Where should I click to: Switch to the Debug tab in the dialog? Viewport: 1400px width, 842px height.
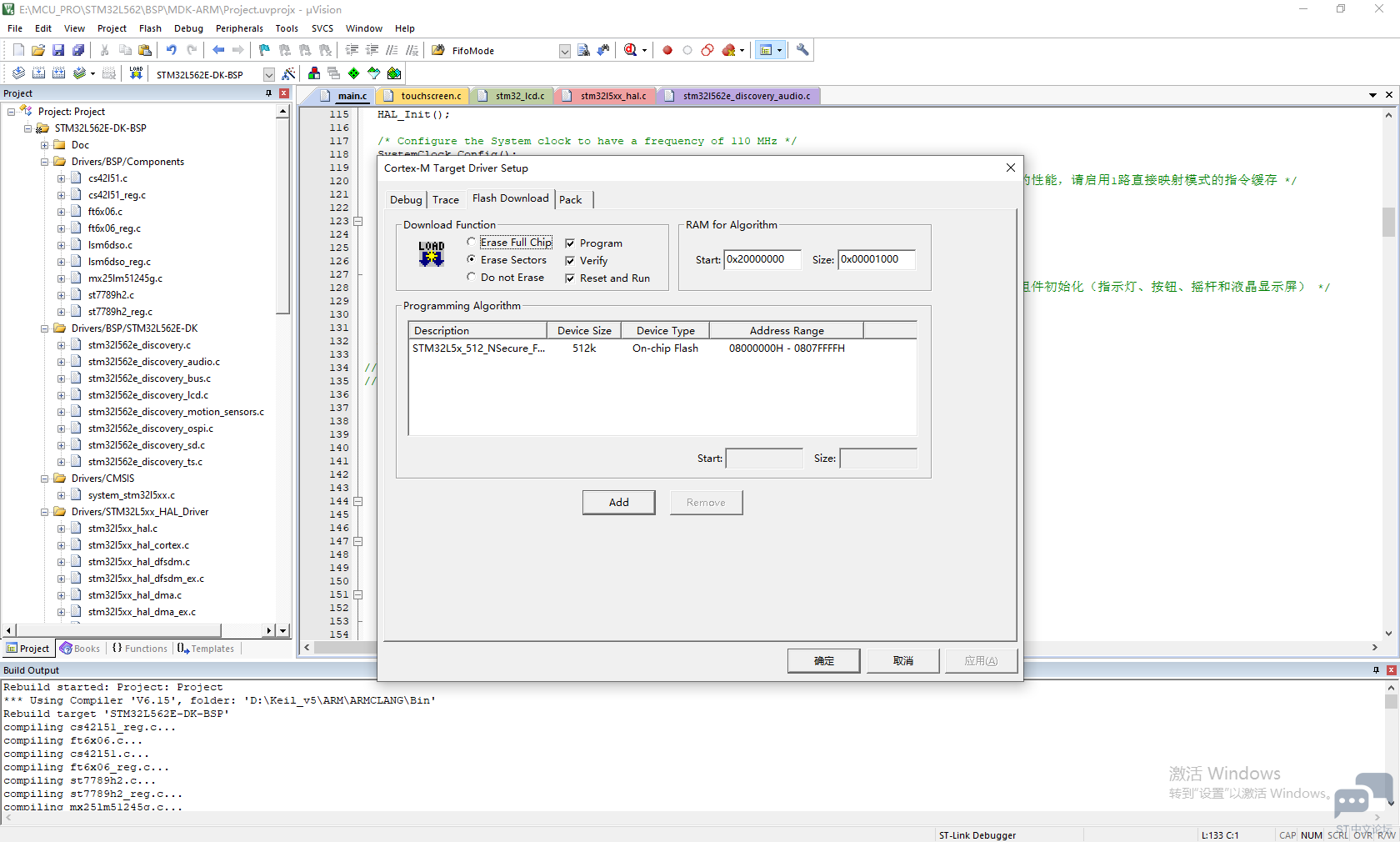[406, 200]
